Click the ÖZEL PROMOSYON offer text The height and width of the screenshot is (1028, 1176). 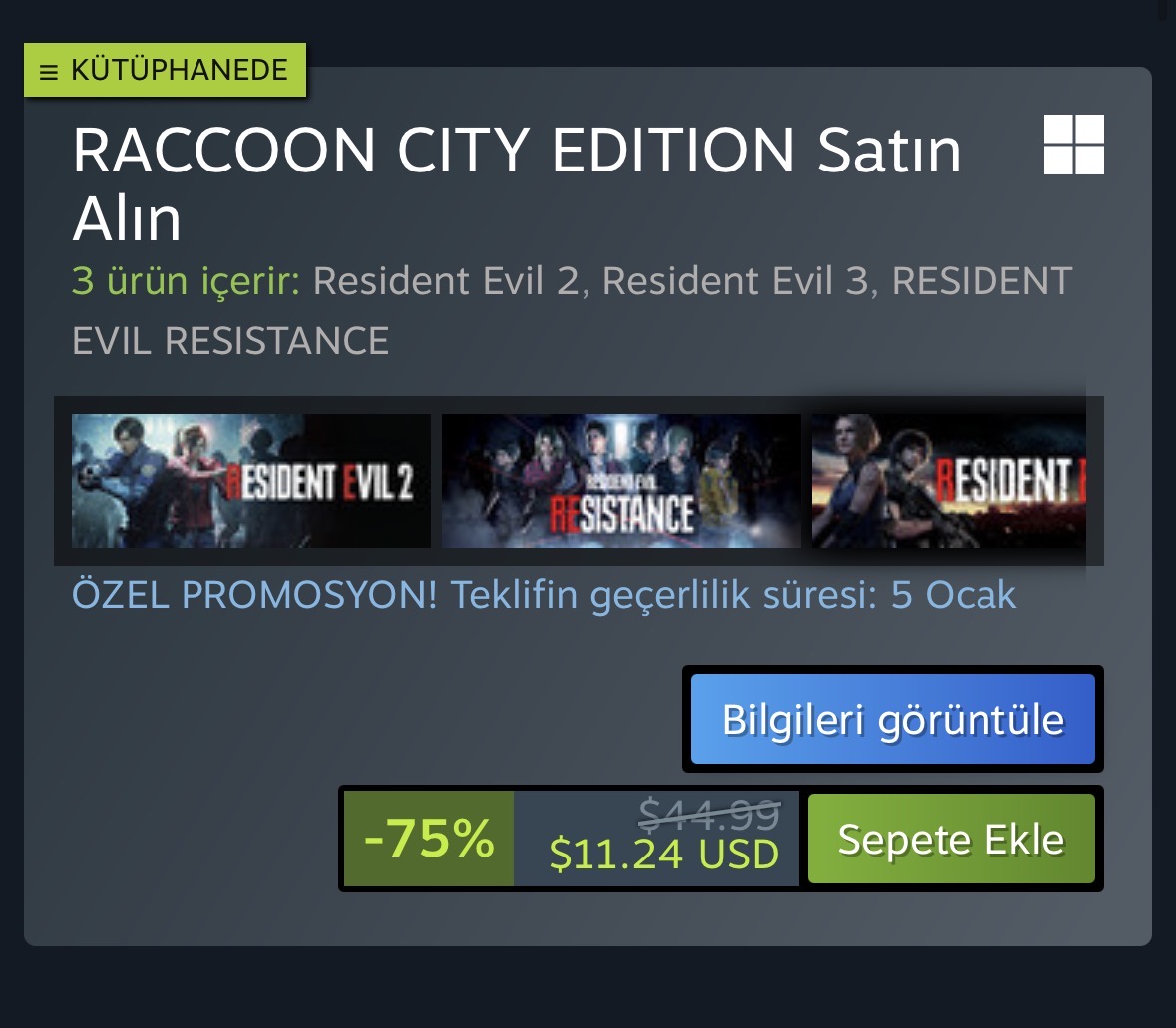(x=544, y=595)
